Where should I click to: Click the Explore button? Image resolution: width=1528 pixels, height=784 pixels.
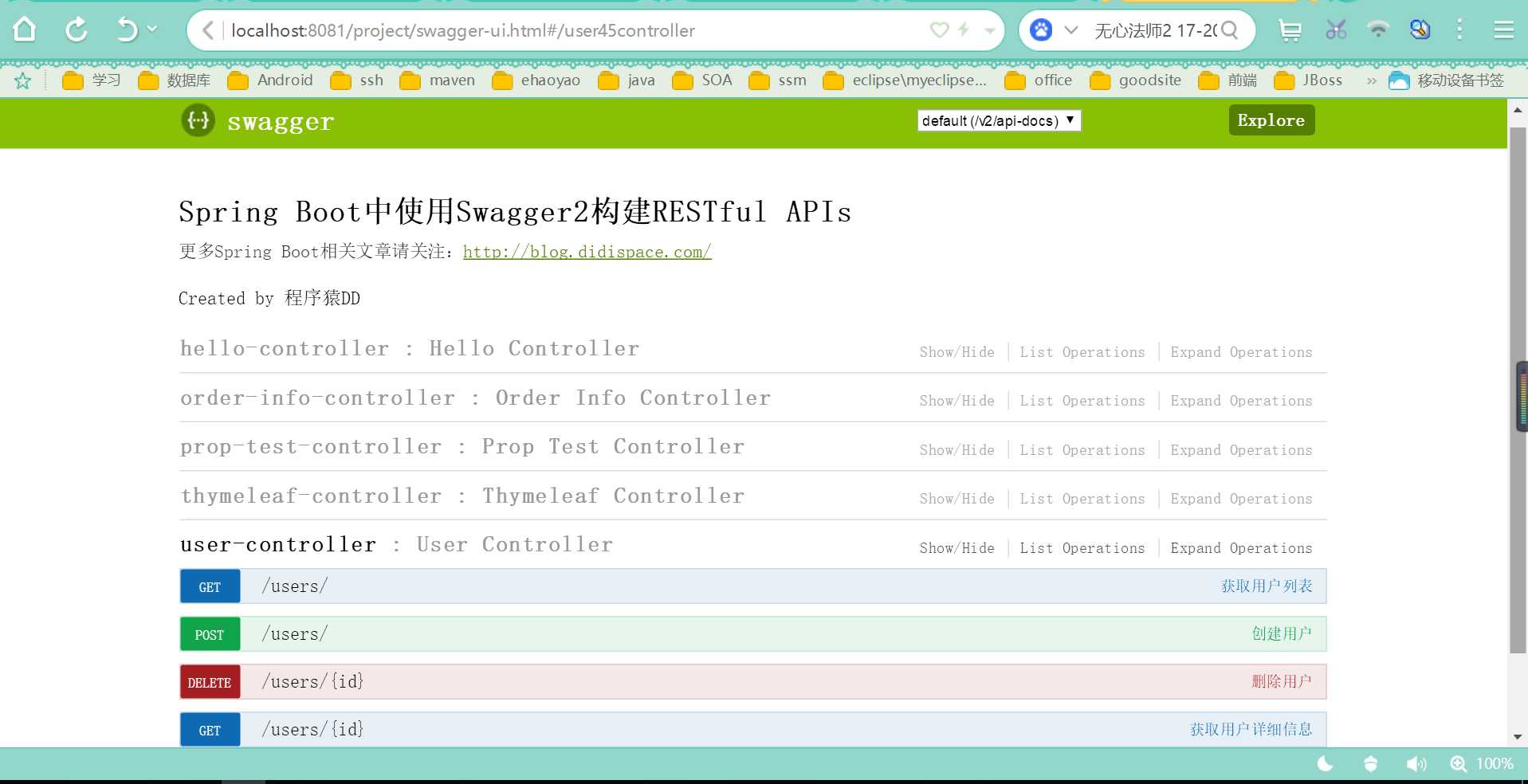[x=1271, y=120]
